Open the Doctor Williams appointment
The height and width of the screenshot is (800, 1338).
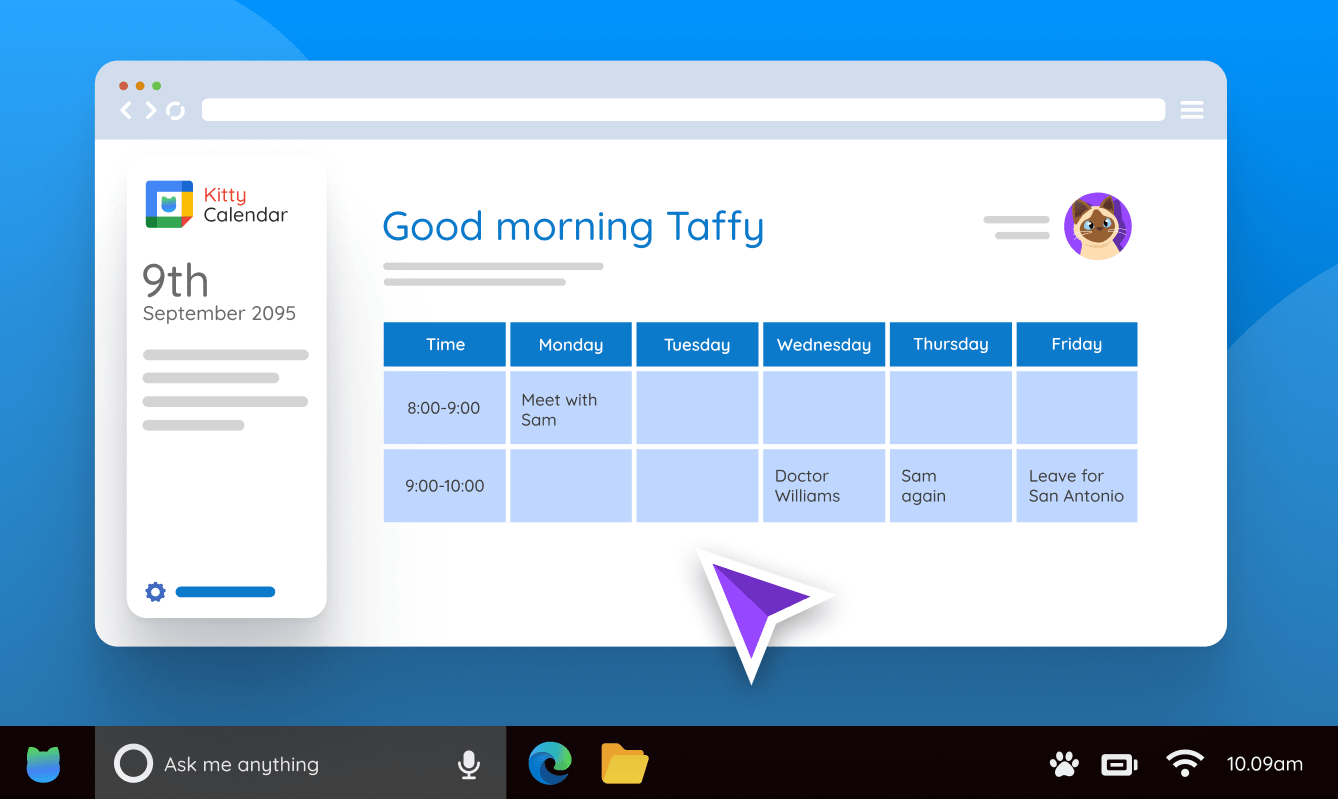coord(824,486)
